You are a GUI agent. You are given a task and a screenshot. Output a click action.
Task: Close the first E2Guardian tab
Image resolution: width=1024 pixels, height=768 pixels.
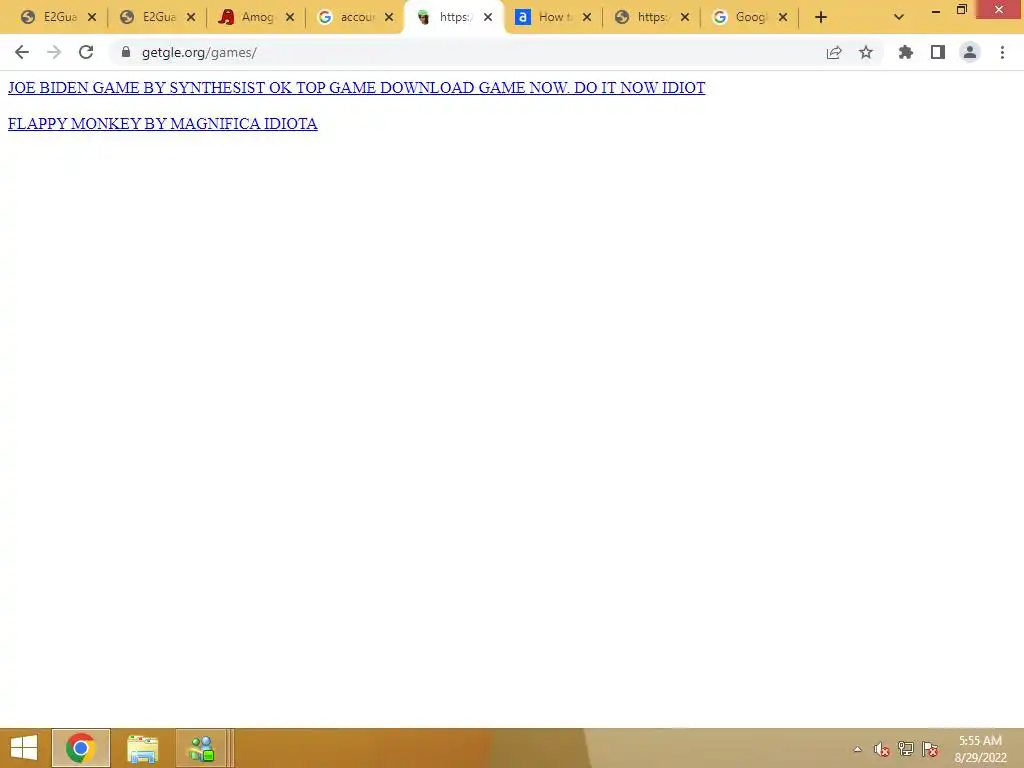click(92, 18)
